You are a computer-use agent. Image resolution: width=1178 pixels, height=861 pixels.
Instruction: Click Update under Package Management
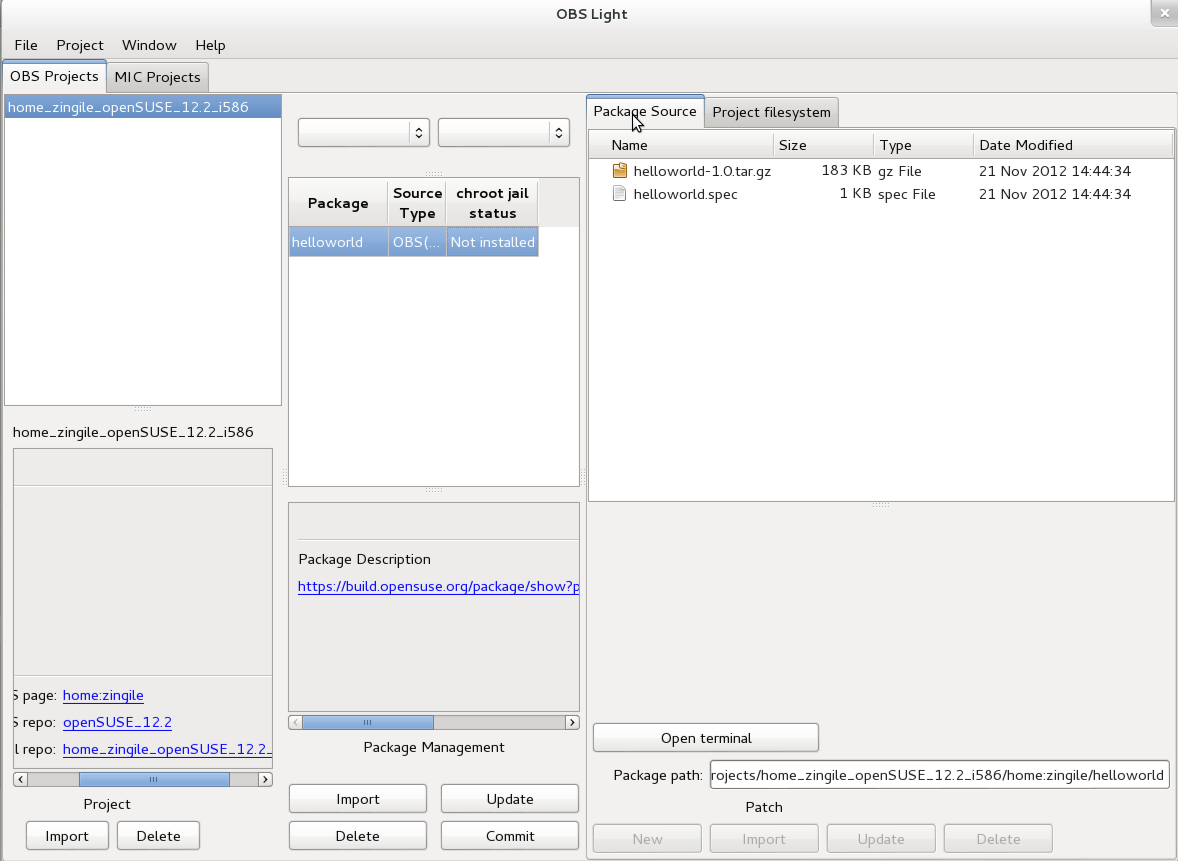pos(509,798)
